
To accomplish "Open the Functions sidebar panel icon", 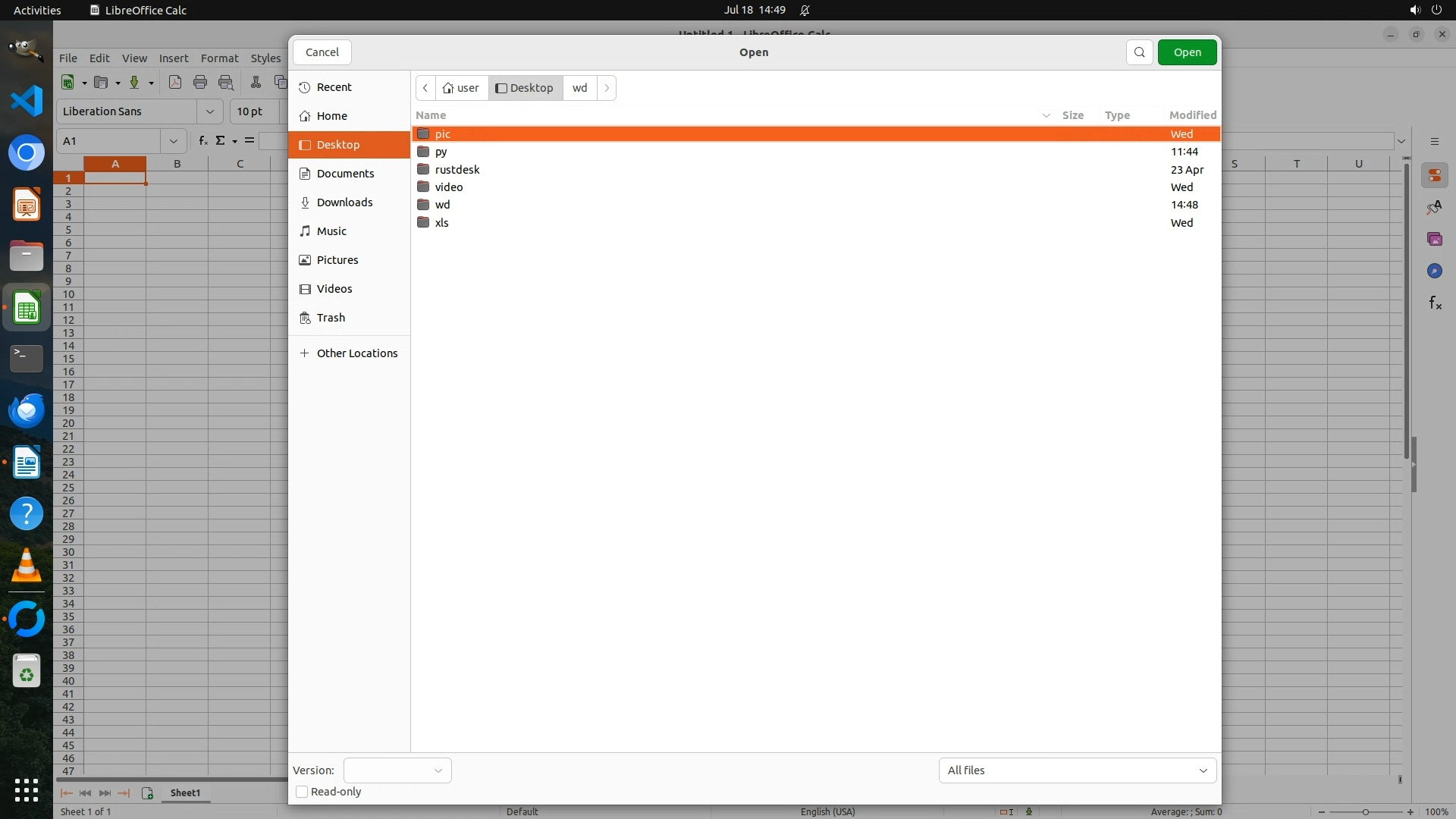I will [1434, 303].
